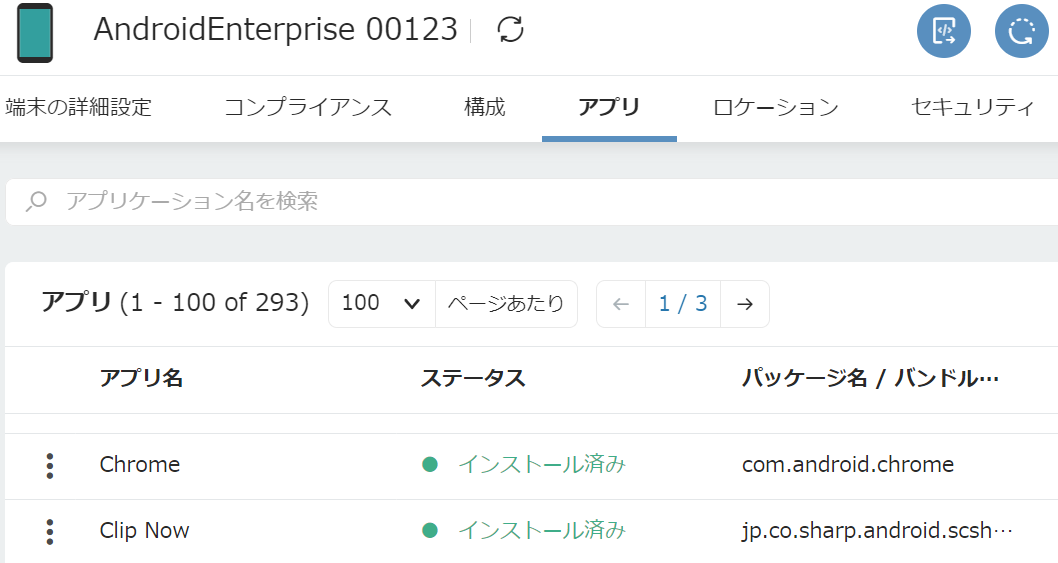
Task: Focus the アプリケーション名を検索 search field
Action: [x=500, y=202]
